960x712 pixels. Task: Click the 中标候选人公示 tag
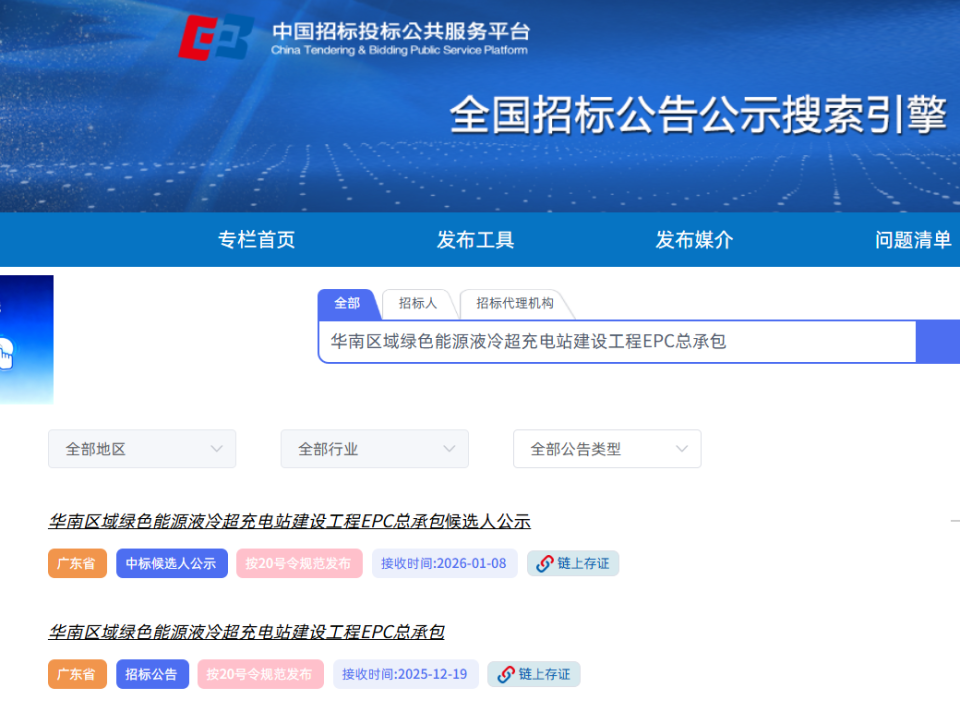coord(171,563)
